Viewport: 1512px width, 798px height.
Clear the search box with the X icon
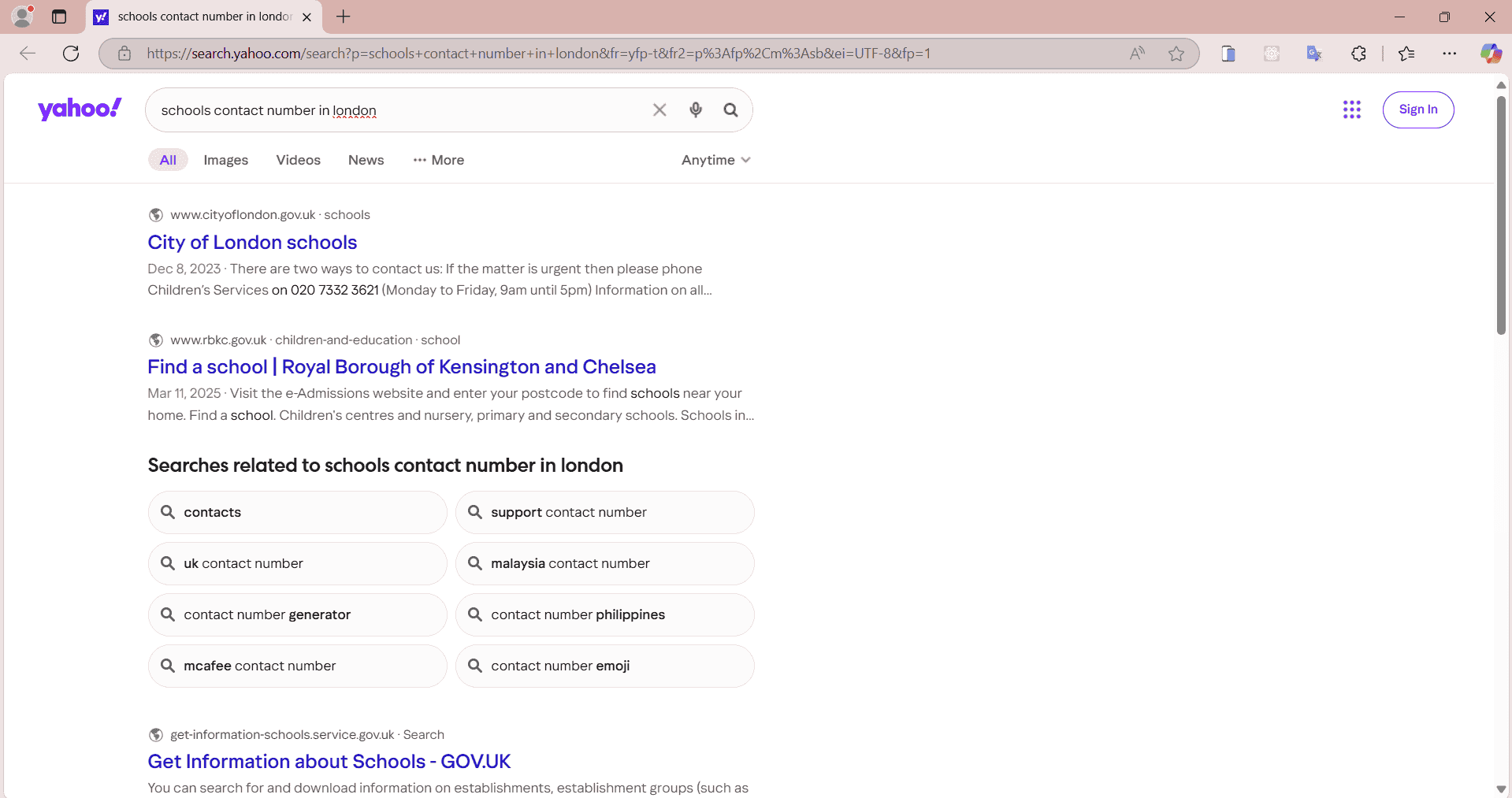click(x=659, y=110)
